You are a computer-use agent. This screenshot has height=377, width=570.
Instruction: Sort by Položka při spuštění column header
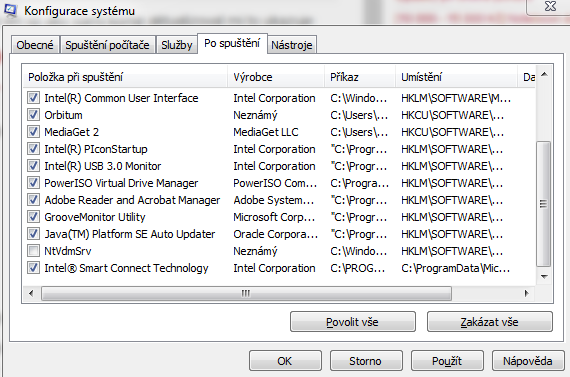(125, 77)
